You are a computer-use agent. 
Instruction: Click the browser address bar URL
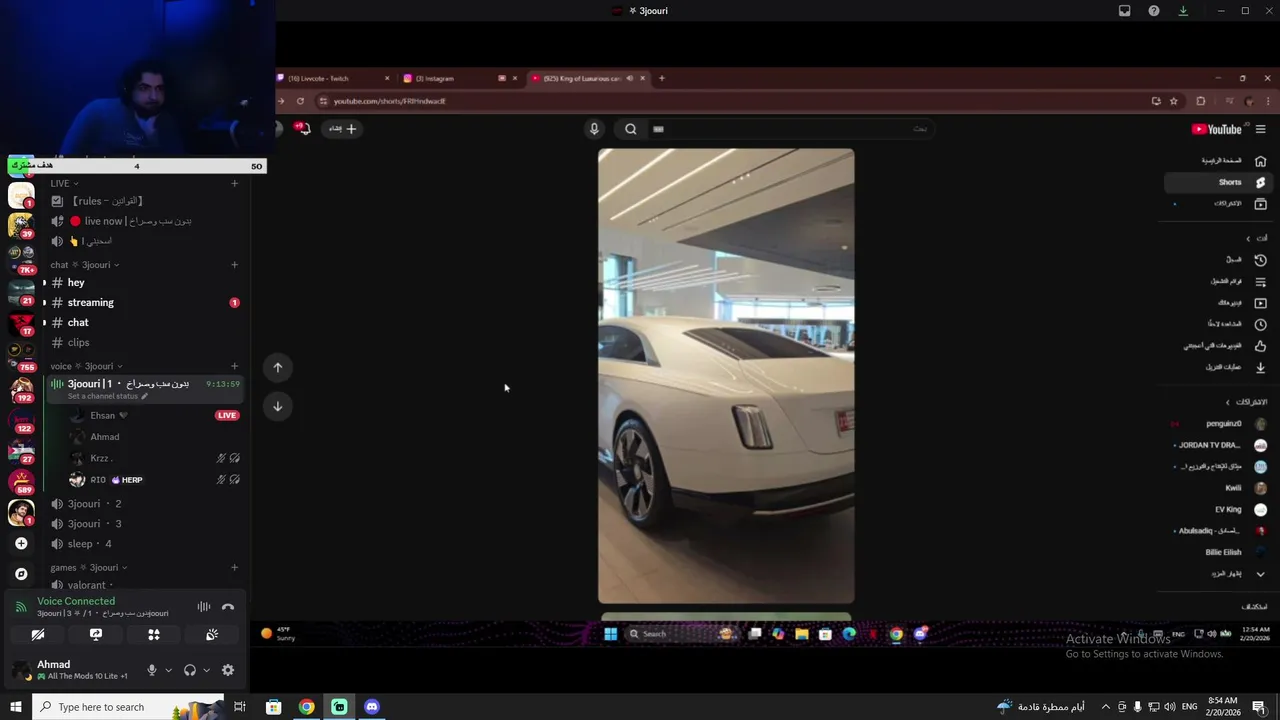pos(390,101)
